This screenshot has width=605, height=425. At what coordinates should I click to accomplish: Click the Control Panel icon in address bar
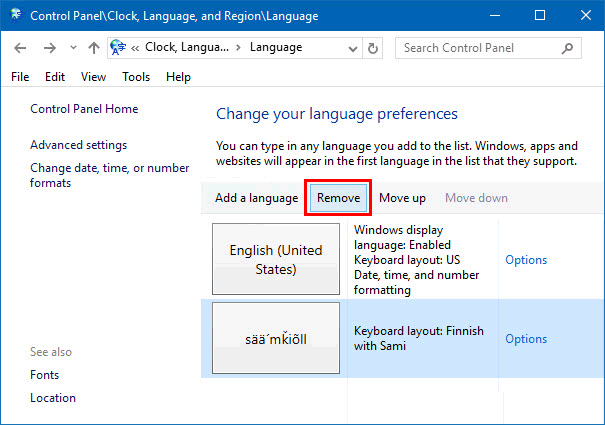point(117,48)
